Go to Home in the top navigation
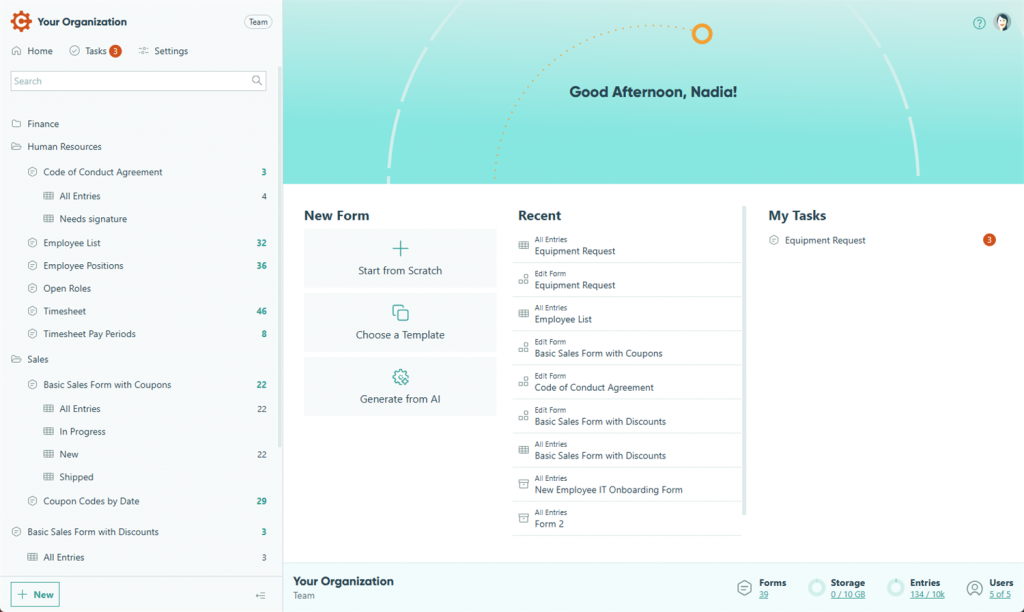1024x612 pixels. (x=31, y=50)
